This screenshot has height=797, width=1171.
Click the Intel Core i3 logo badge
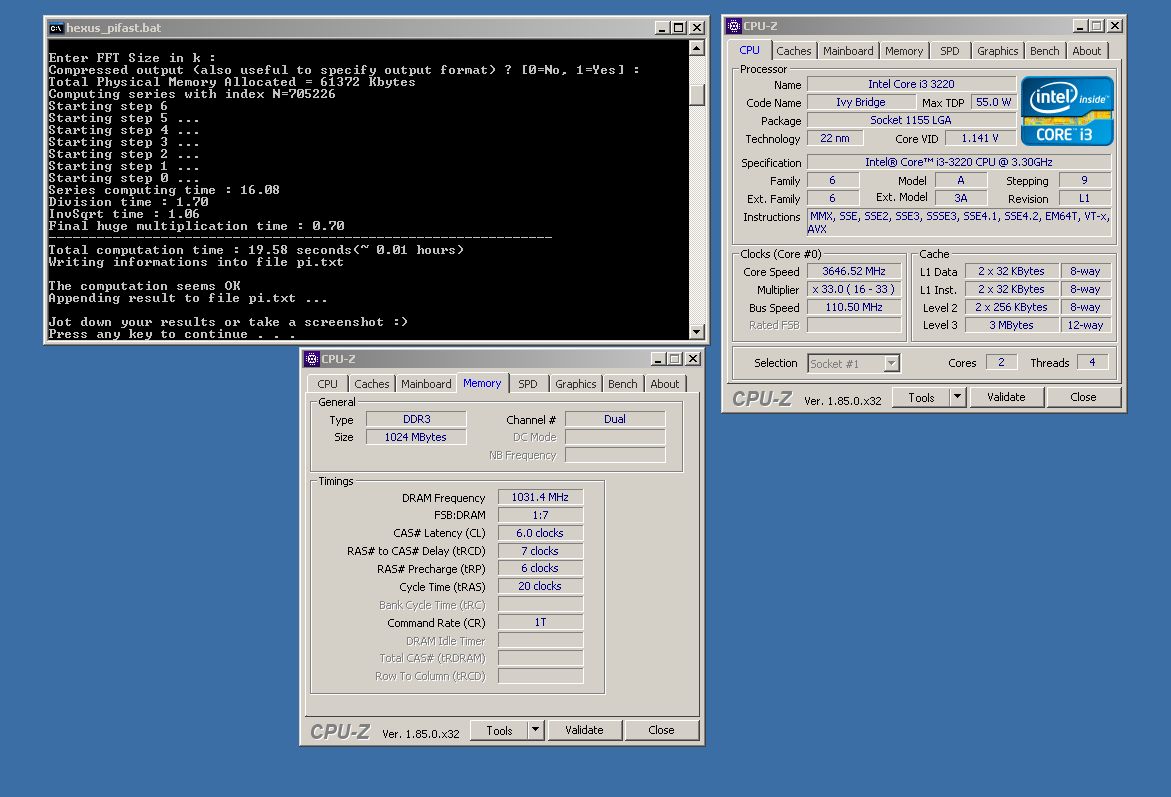[x=1067, y=111]
